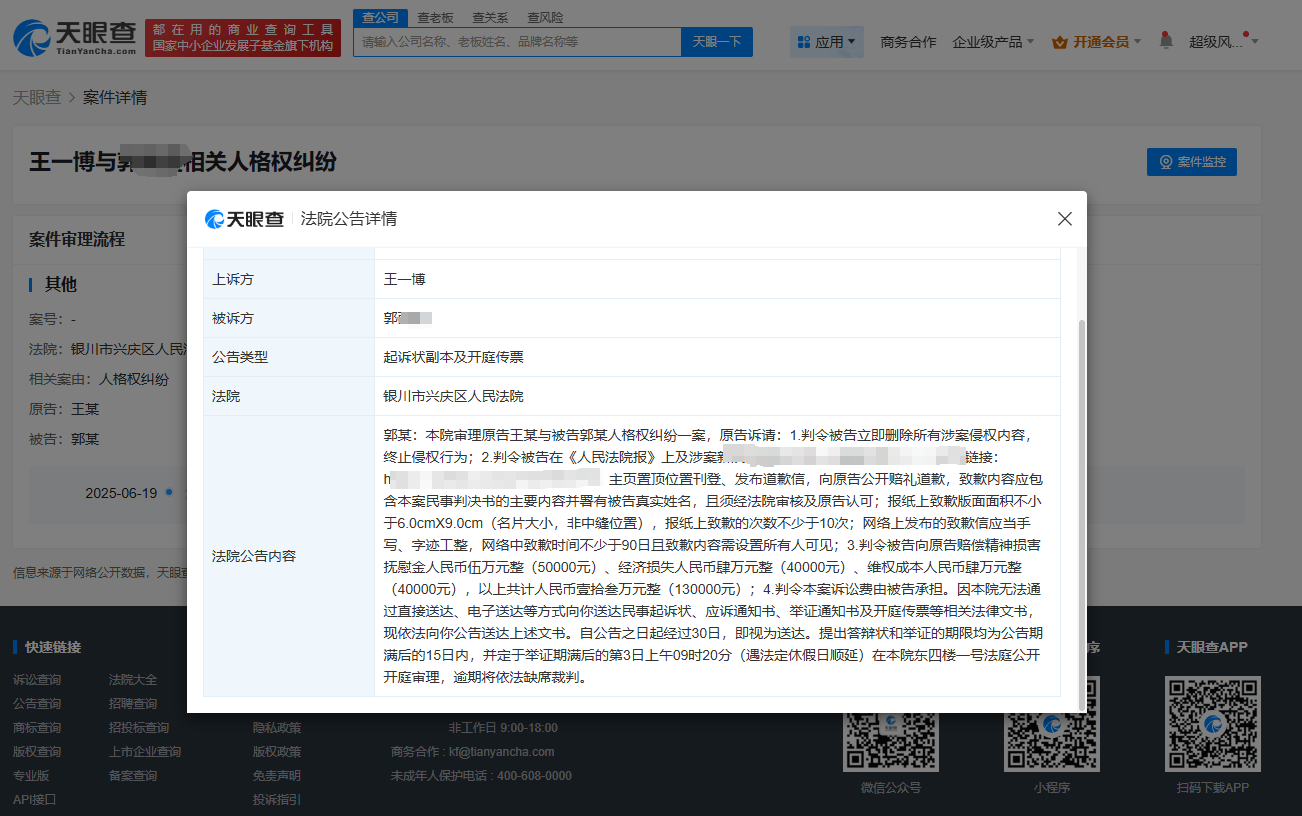1302x816 pixels.
Task: Click the 2025-06-19 timeline marker dot
Action: pyautogui.click(x=169, y=492)
